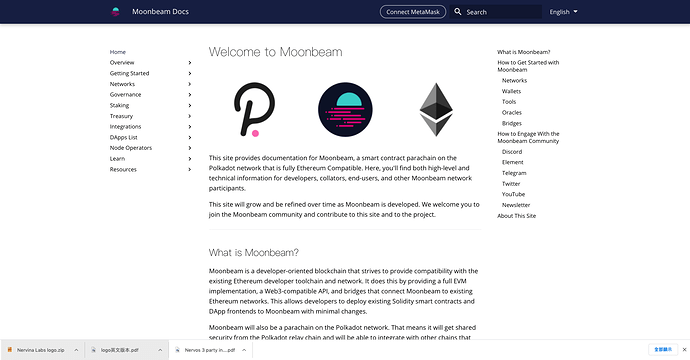
Task: Open the Moonbeam Docs title link
Action: point(160,12)
